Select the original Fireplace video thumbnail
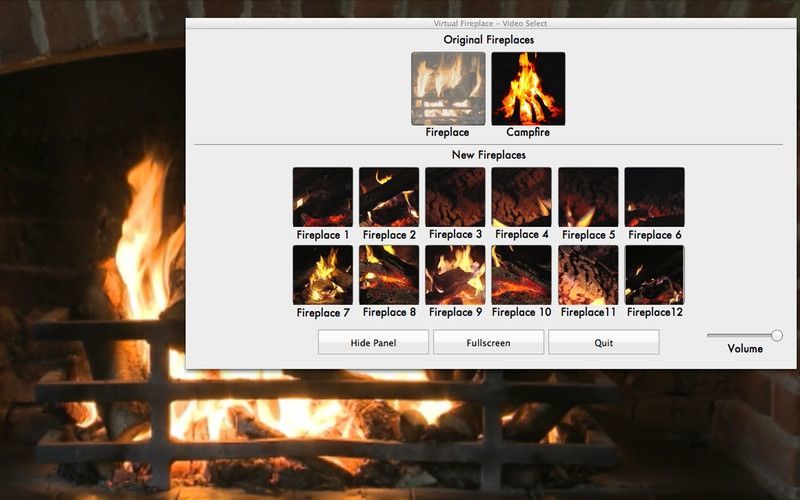This screenshot has width=800, height=500. click(x=448, y=88)
